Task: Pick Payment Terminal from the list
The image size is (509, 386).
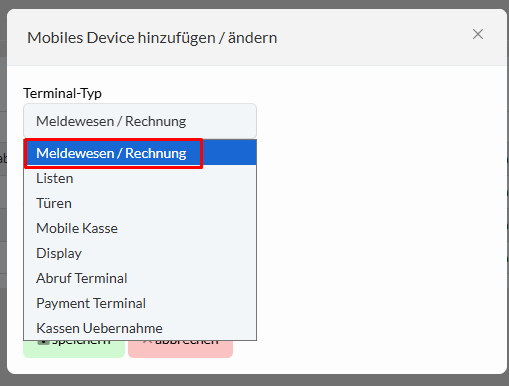Action: click(140, 303)
